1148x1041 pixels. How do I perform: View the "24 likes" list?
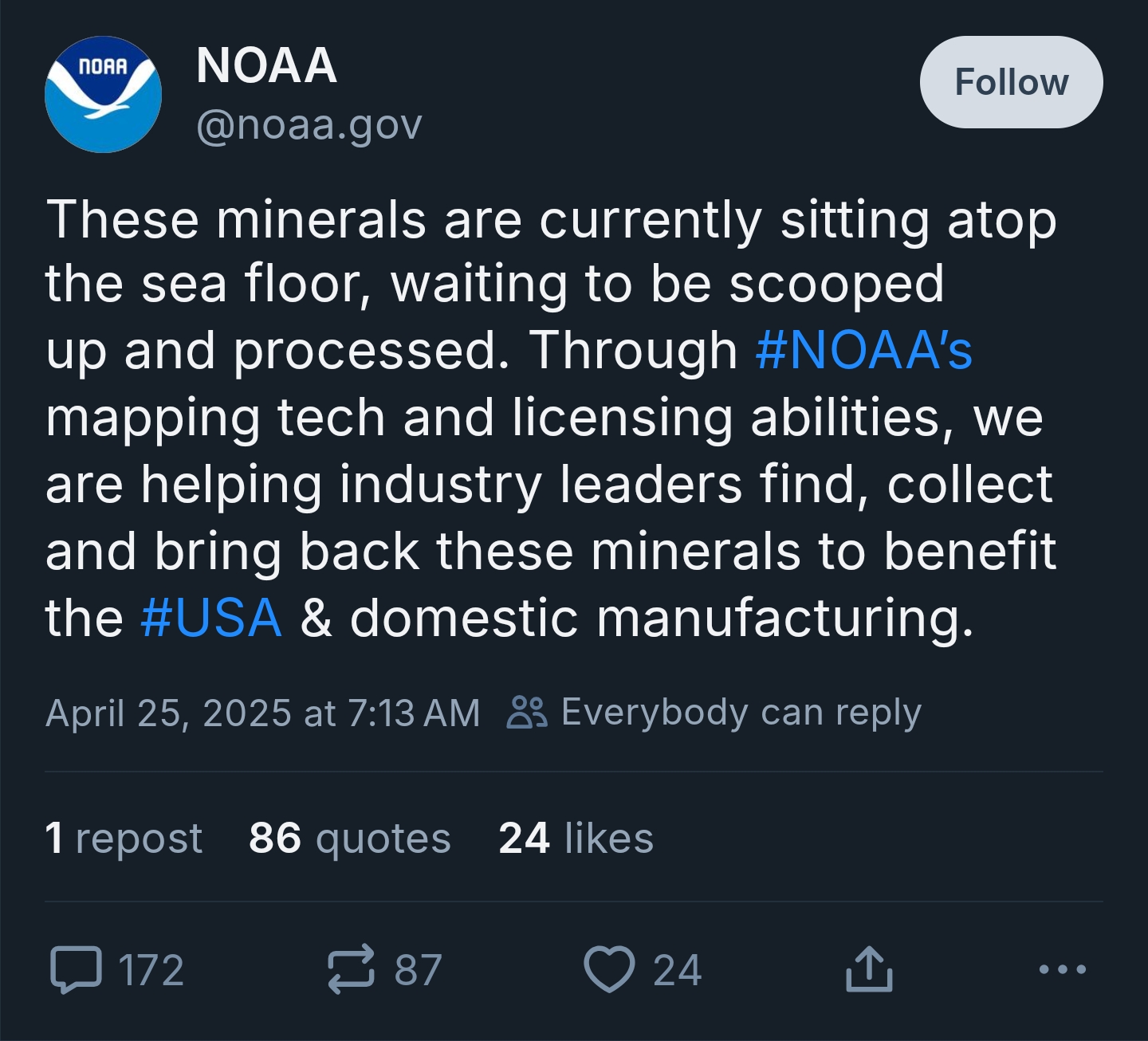[x=576, y=838]
